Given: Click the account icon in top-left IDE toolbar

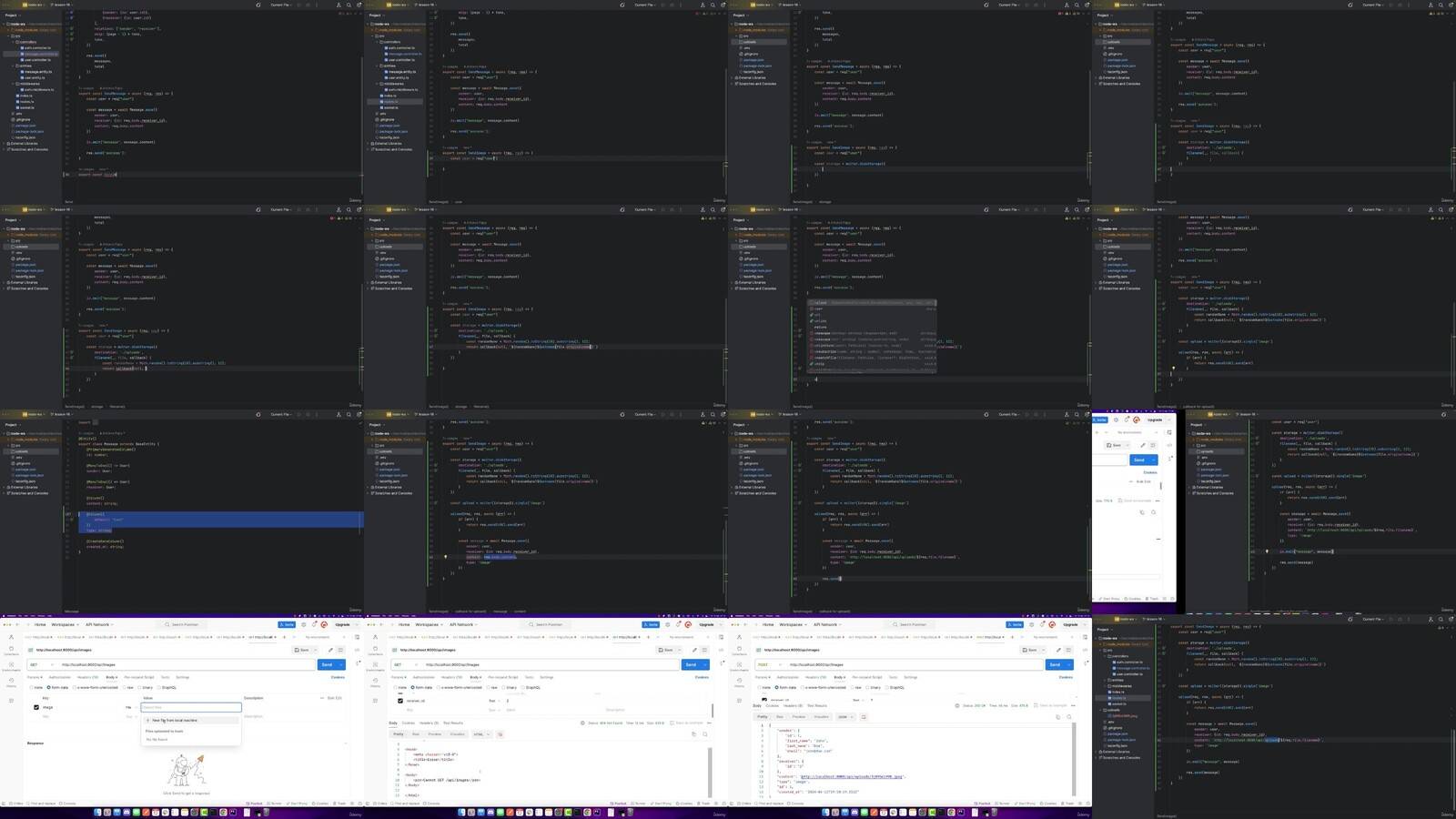Looking at the screenshot, I should coord(339,5).
